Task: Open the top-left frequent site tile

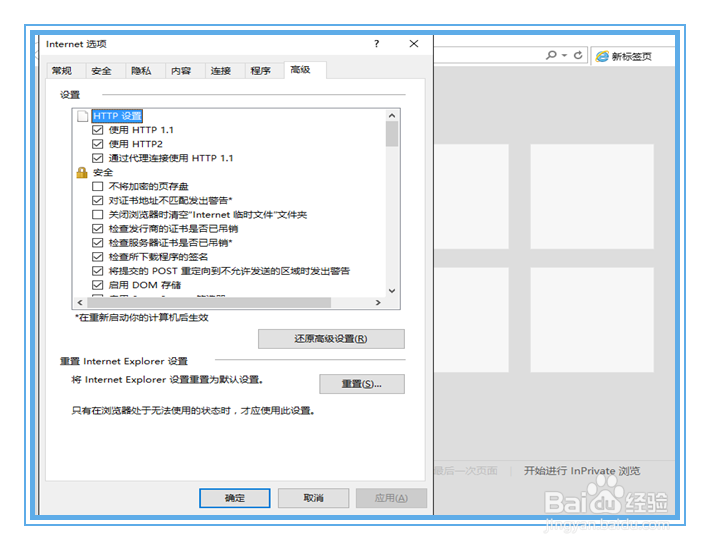Action: (x=471, y=196)
